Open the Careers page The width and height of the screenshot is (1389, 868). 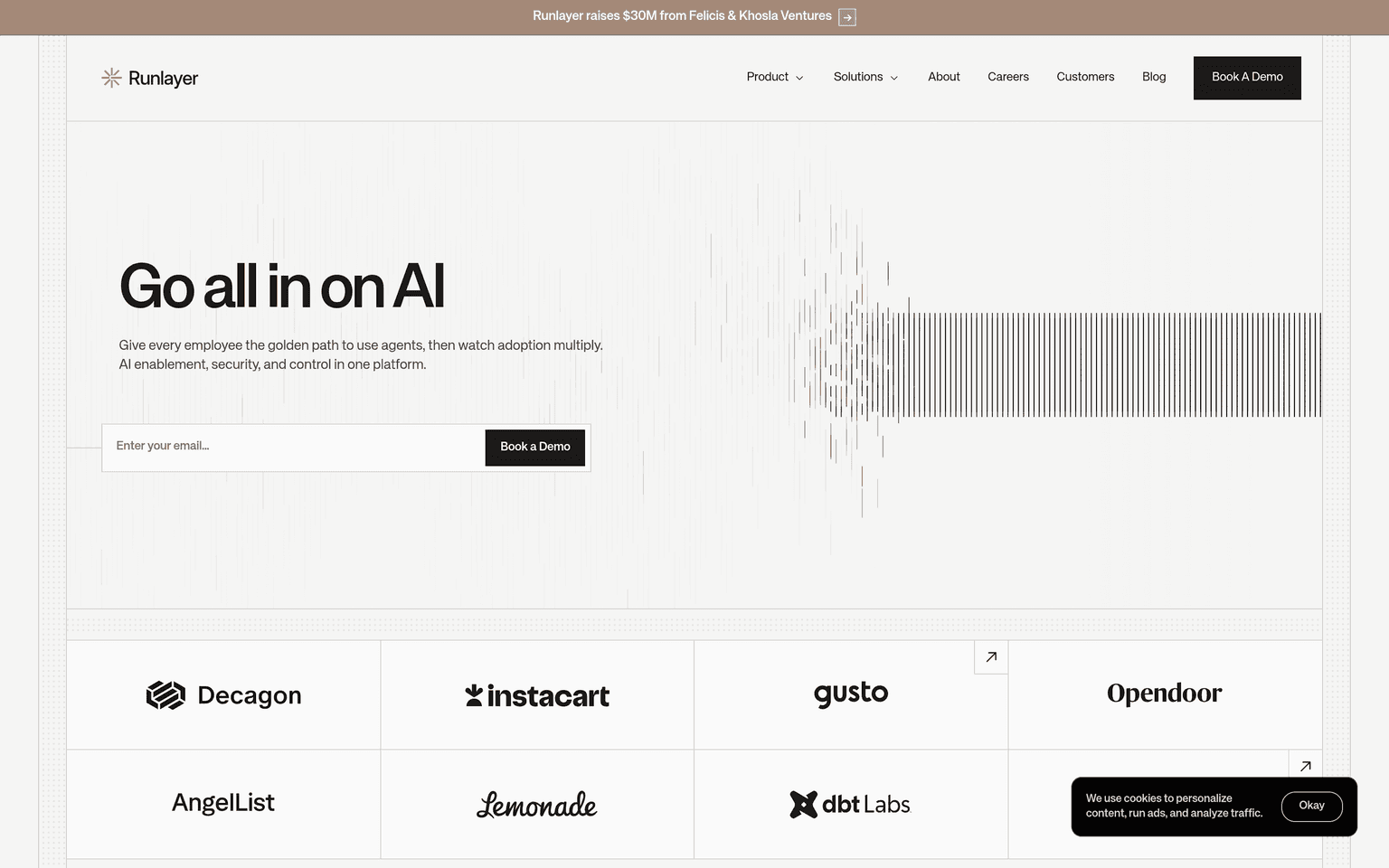[1008, 77]
